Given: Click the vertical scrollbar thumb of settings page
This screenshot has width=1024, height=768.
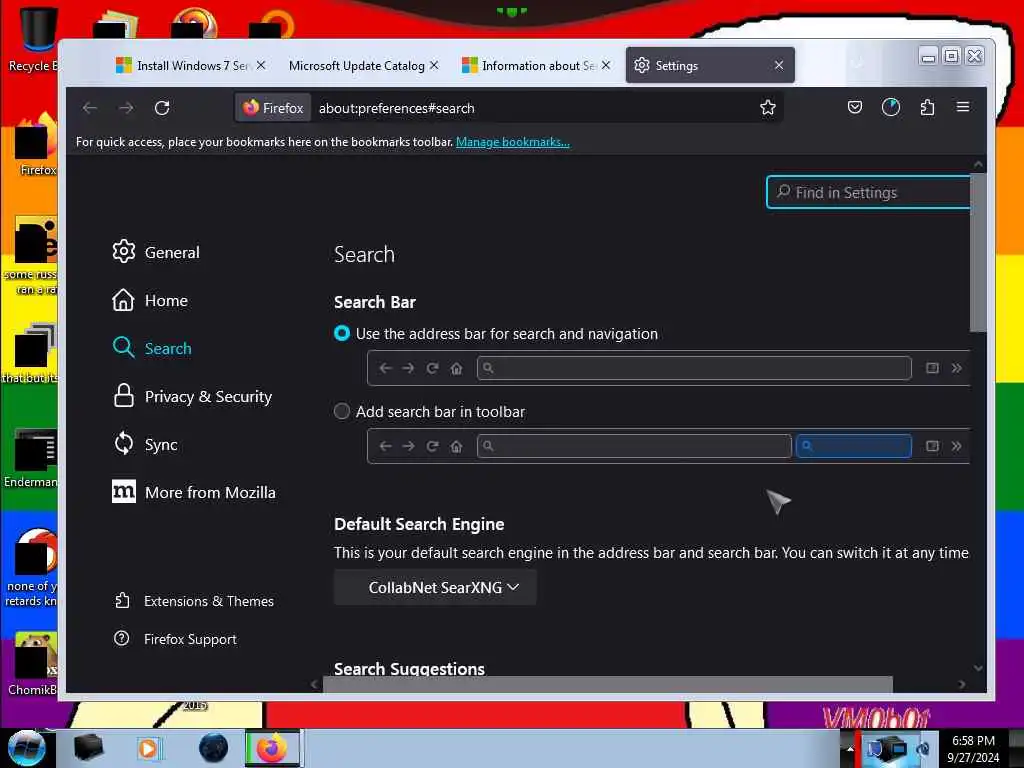Looking at the screenshot, I should click(978, 253).
